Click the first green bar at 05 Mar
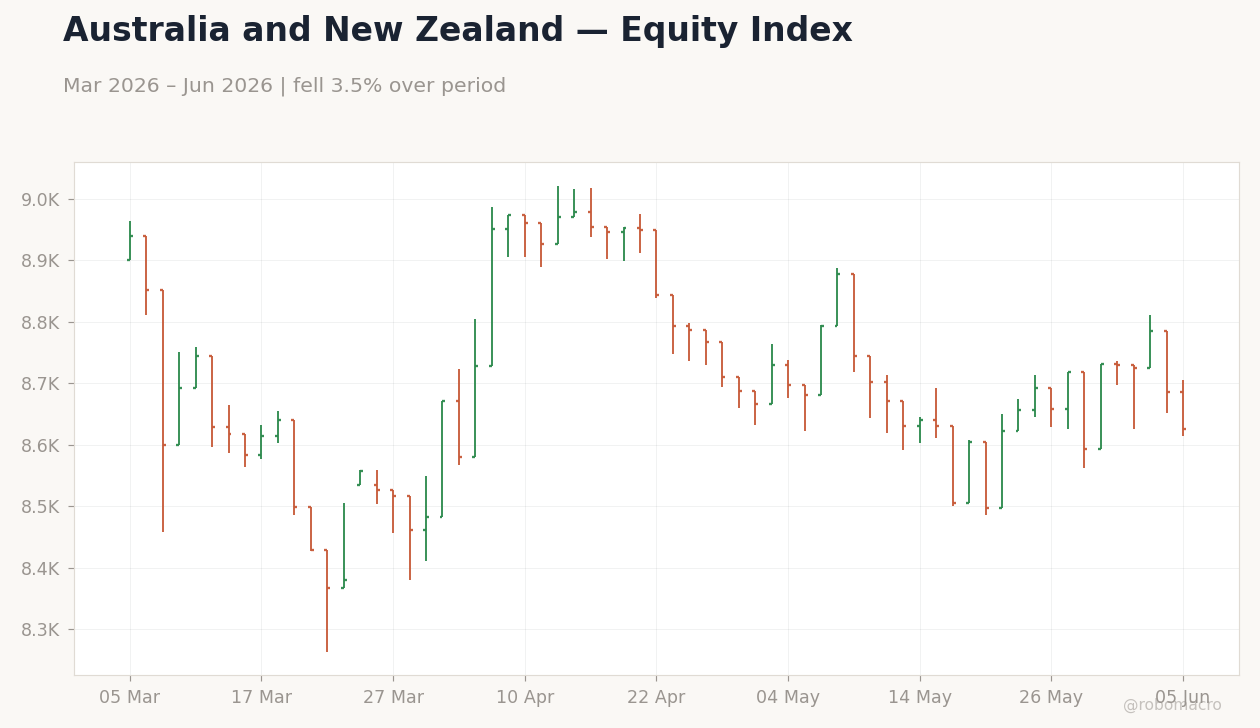Screen dimensions: 1260x728 coord(129,241)
